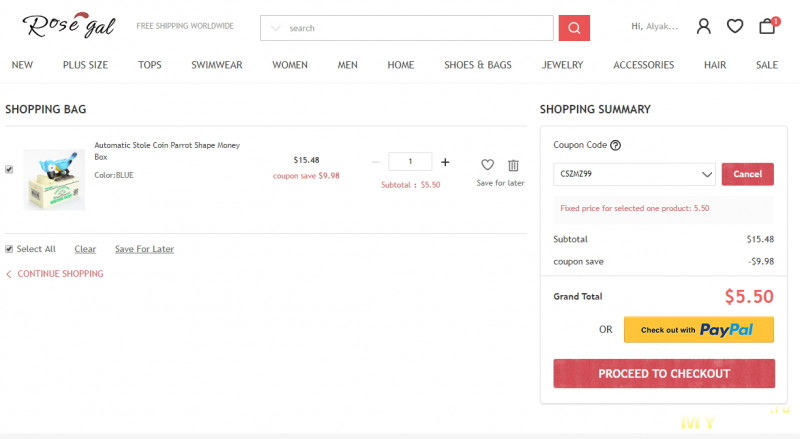Click the Rosegal logo

[x=69, y=26]
